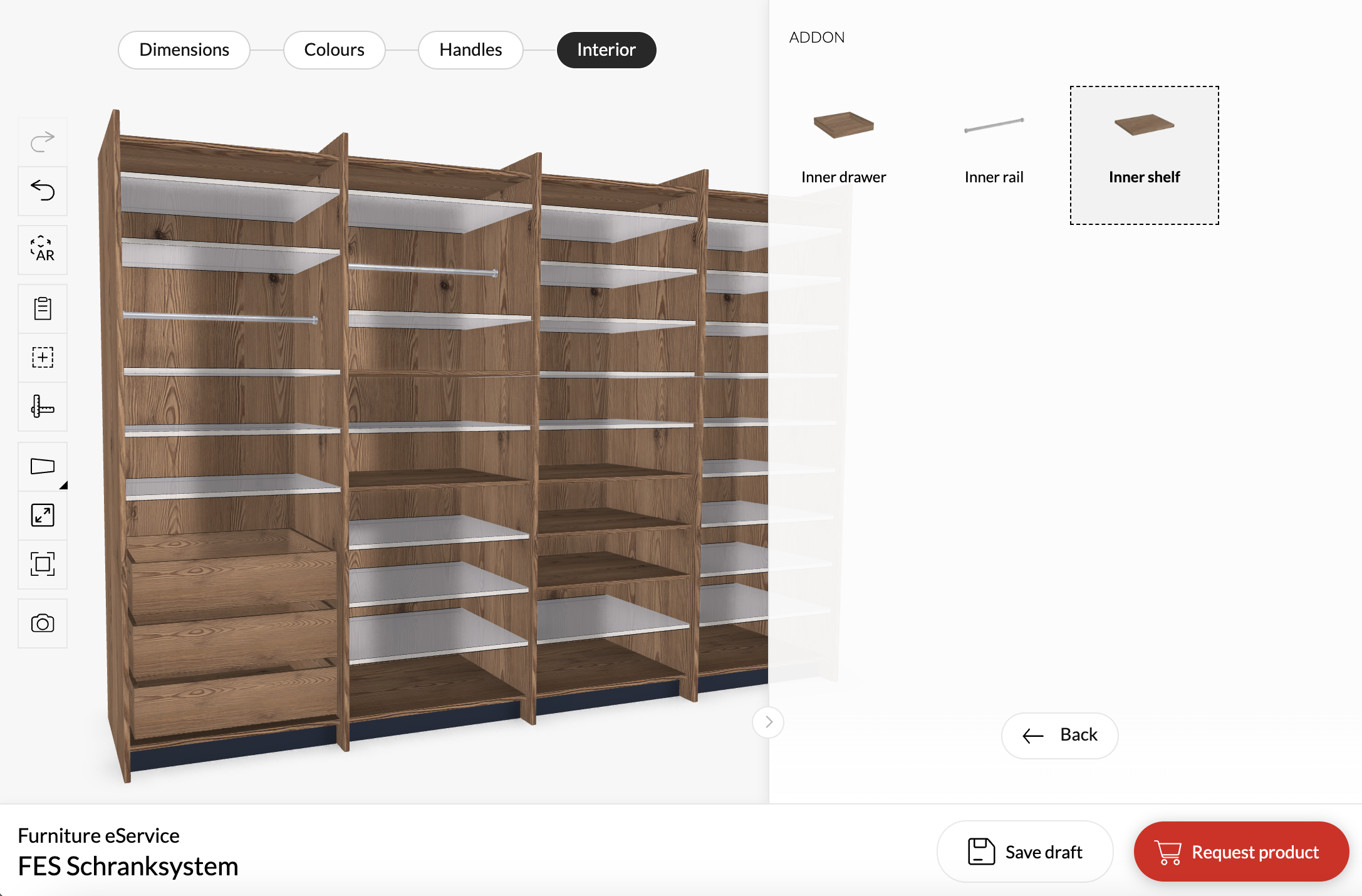Collapse the side panel chevron
The width and height of the screenshot is (1362, 896).
click(768, 722)
